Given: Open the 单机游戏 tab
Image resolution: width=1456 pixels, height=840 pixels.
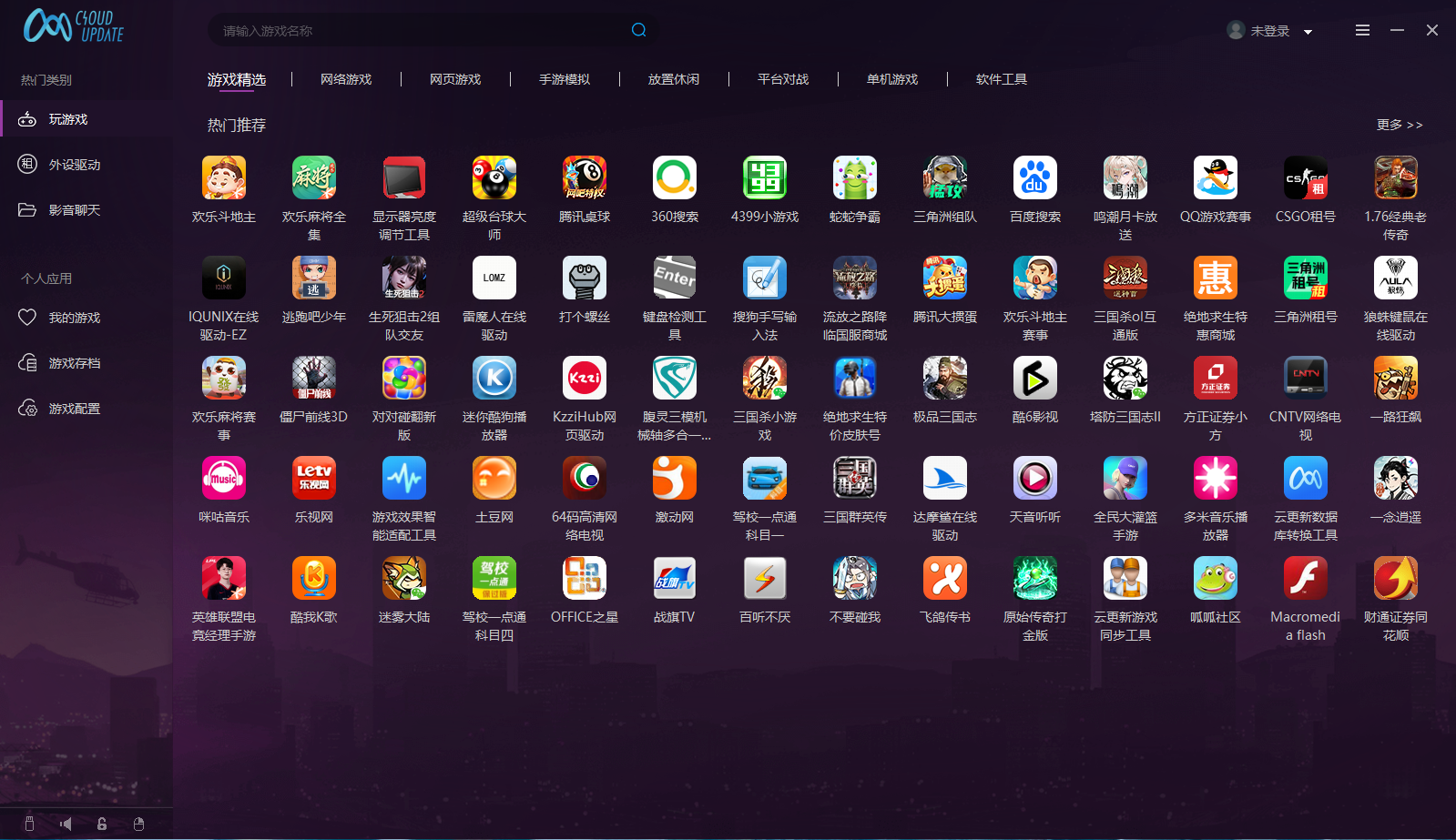Looking at the screenshot, I should pyautogui.click(x=892, y=79).
